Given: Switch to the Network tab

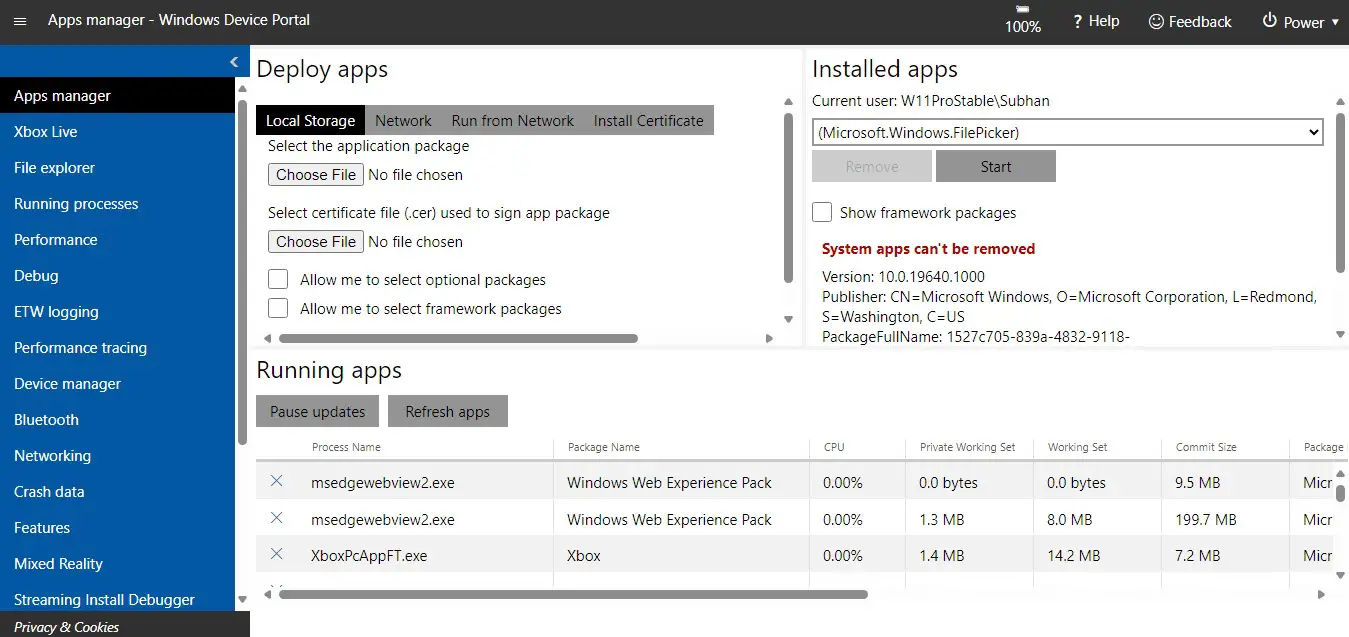Looking at the screenshot, I should pyautogui.click(x=403, y=120).
